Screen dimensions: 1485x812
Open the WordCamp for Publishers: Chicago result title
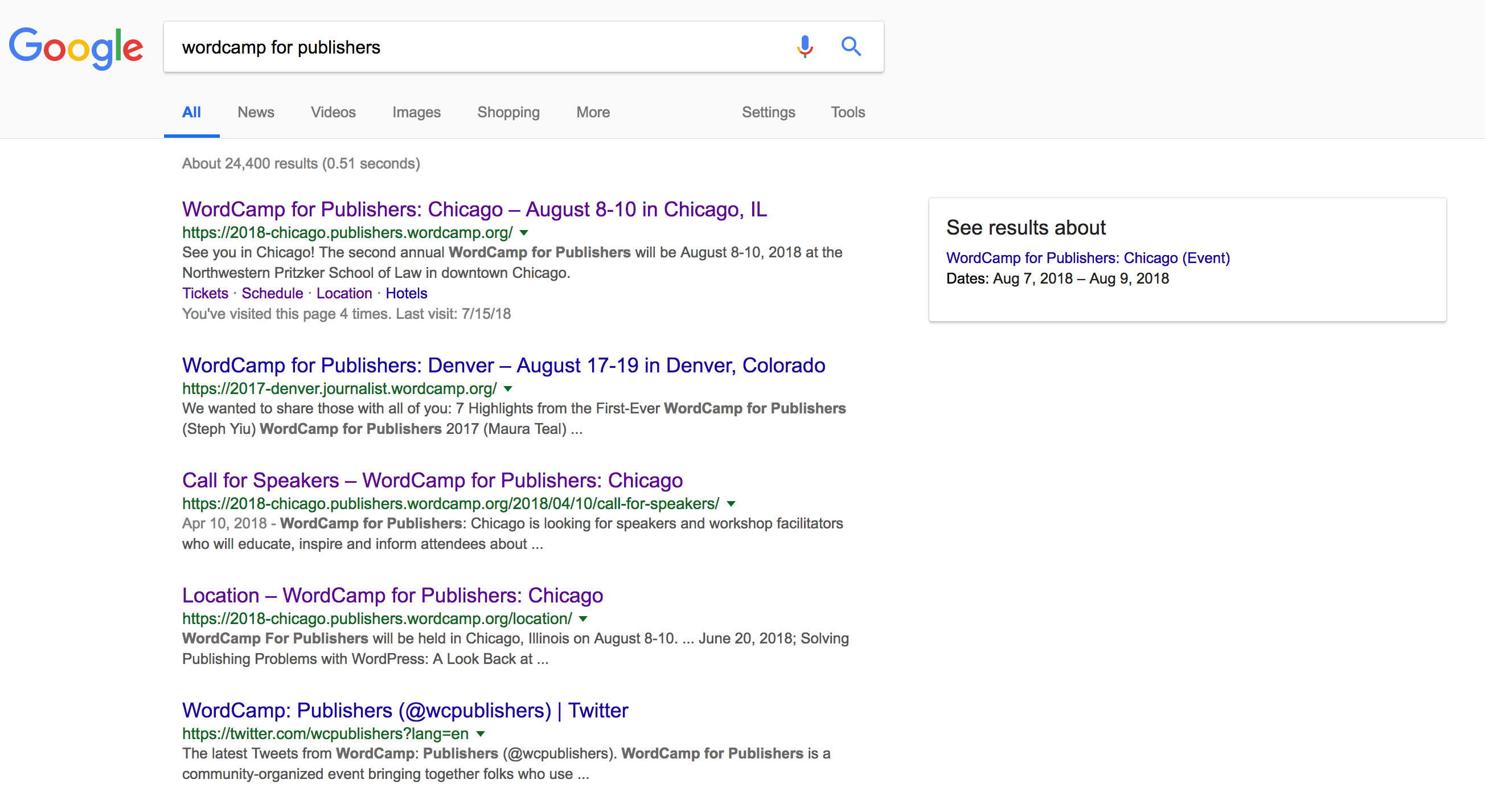(x=474, y=209)
